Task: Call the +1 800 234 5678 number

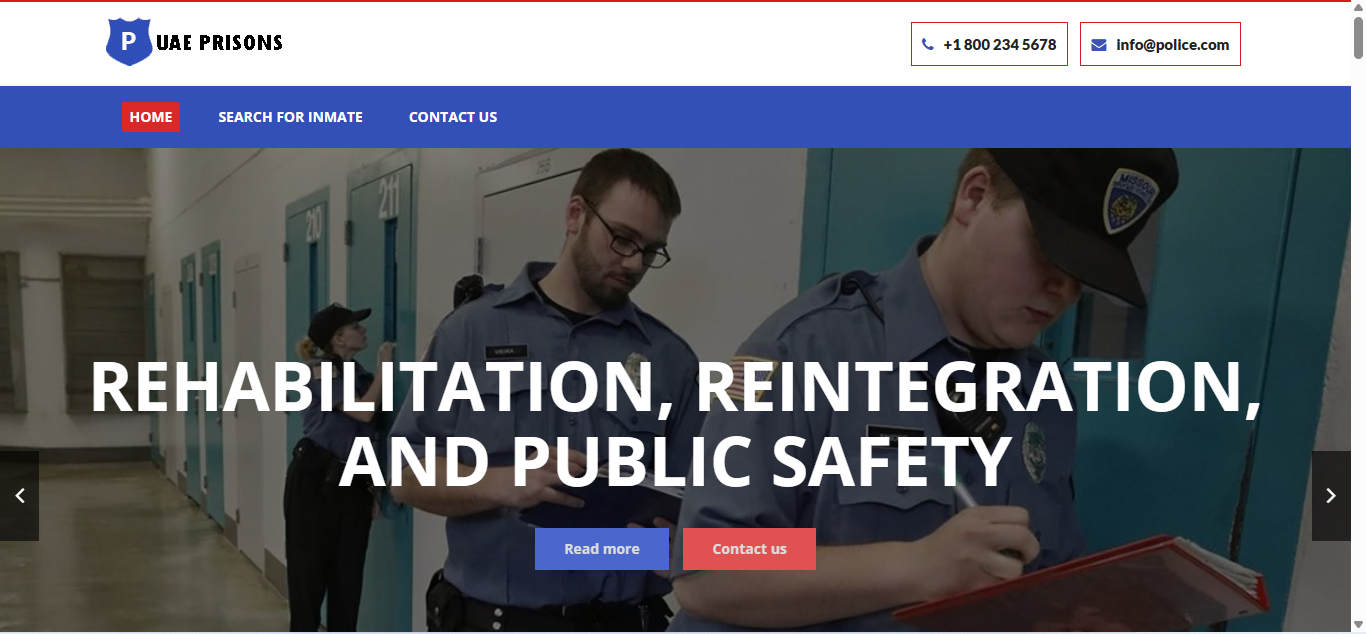Action: tap(1000, 45)
